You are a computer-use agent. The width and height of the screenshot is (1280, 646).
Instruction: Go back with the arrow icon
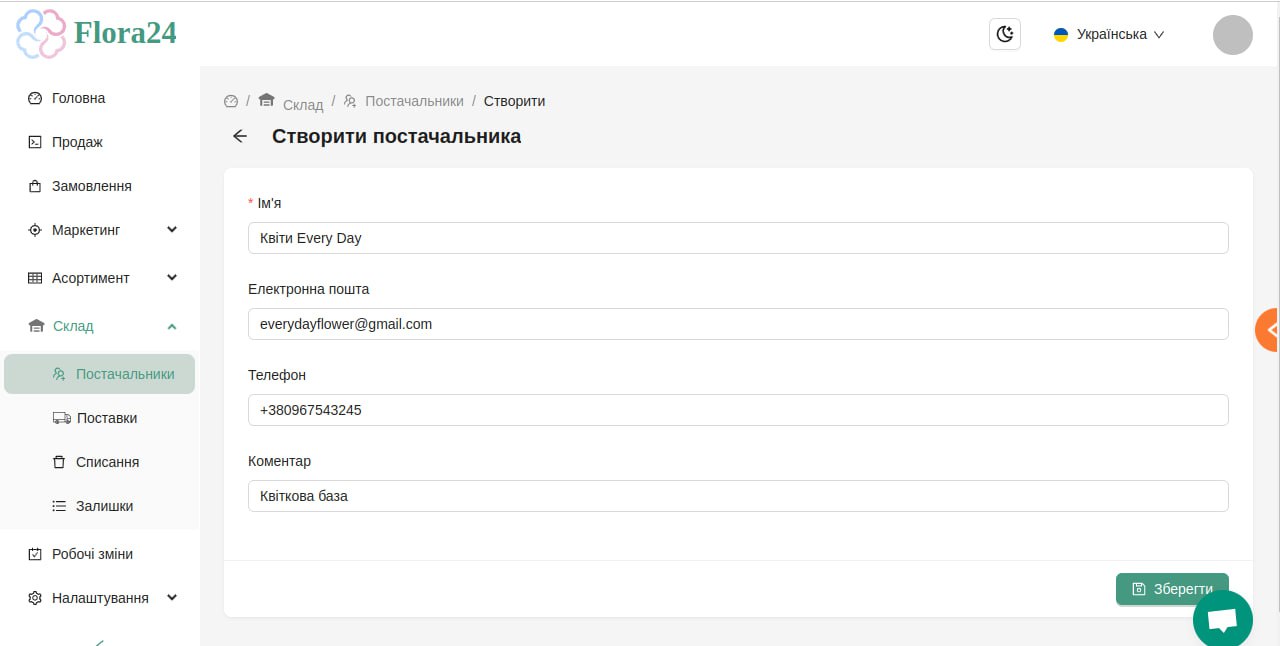240,136
